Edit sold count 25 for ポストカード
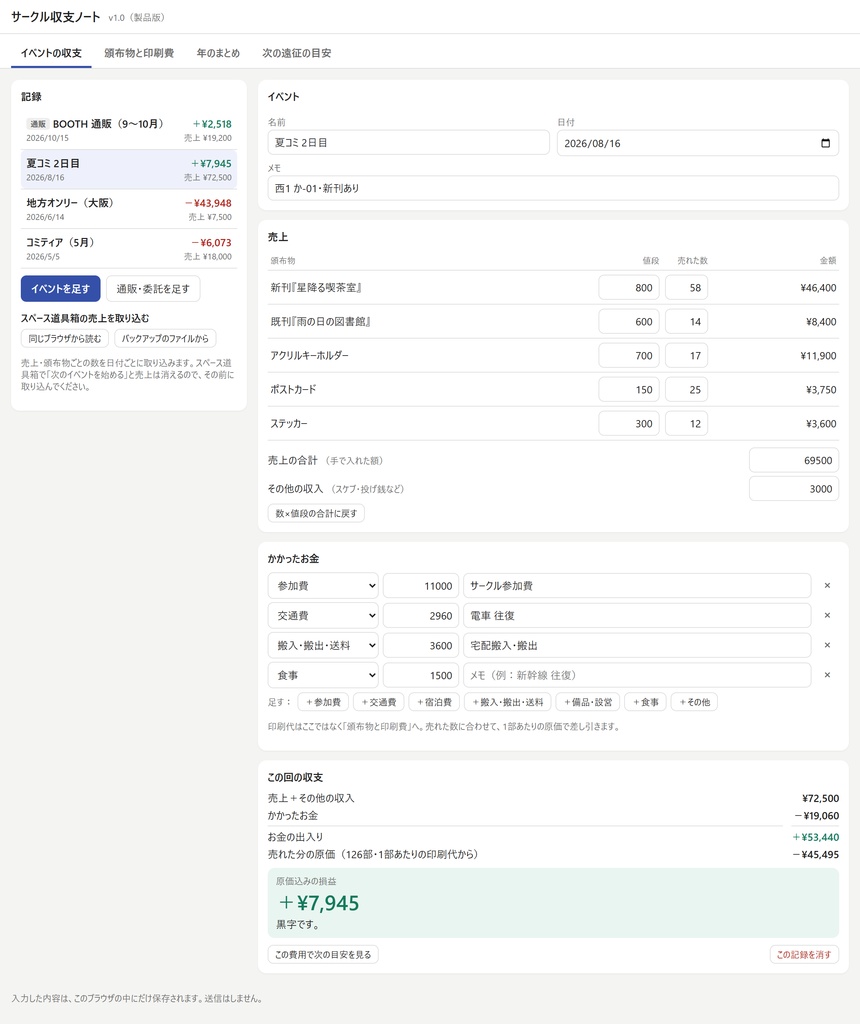This screenshot has width=860, height=1024. point(686,389)
